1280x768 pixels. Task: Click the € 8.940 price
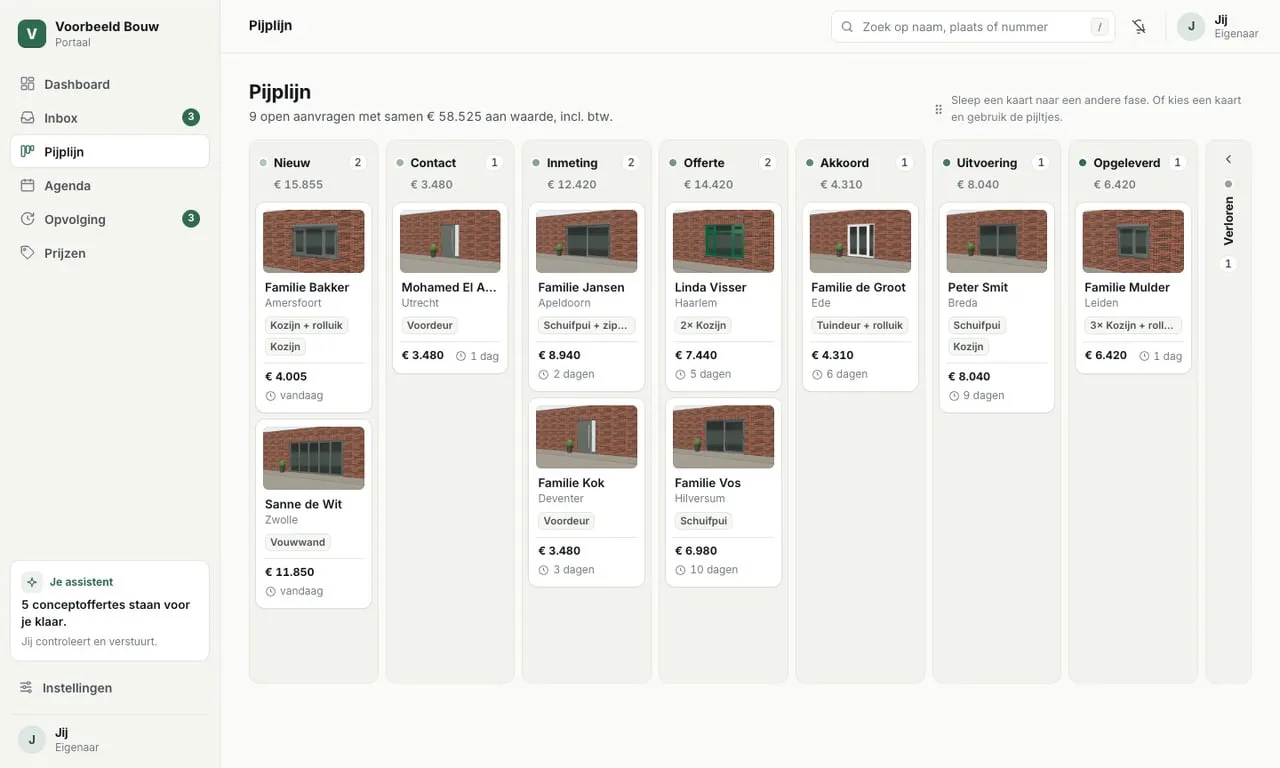(x=559, y=355)
